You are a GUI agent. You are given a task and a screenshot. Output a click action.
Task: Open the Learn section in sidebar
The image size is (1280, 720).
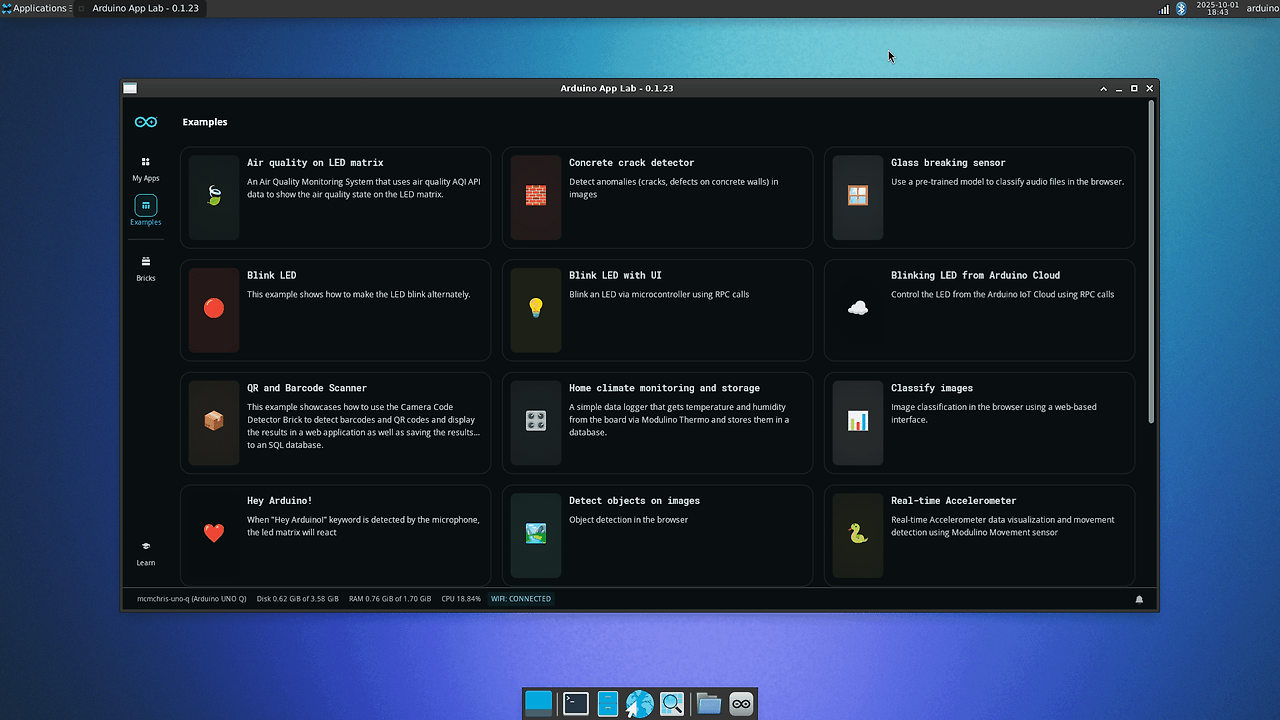click(x=146, y=553)
